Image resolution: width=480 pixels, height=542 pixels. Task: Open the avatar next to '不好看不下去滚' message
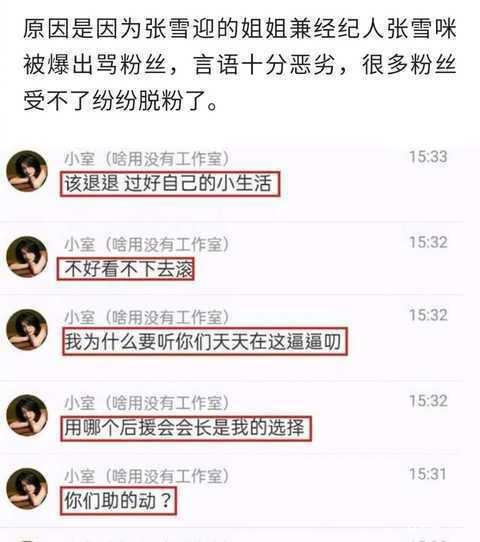27,257
